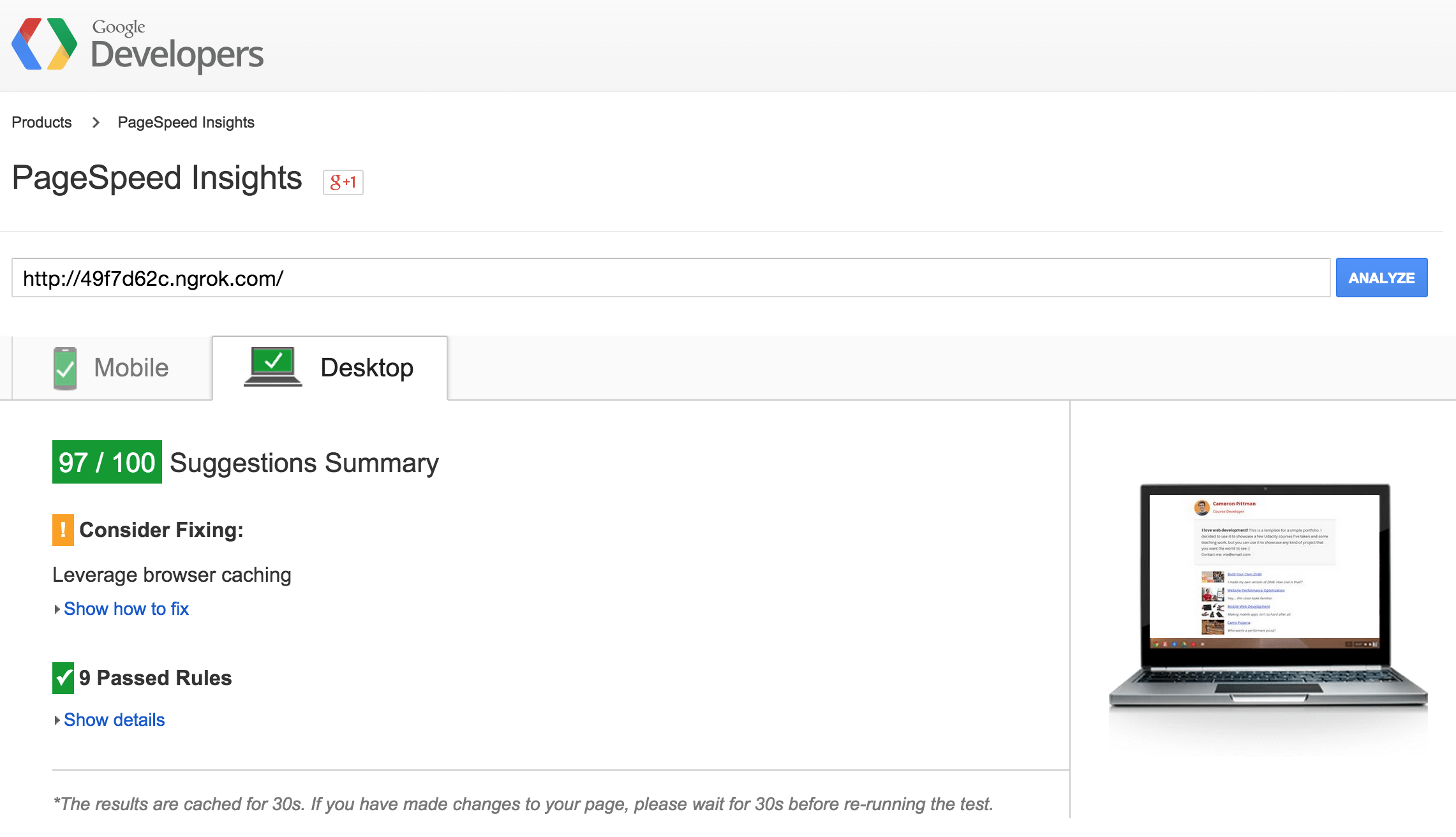Open the PageSpeed Insights breadcrumb link
Viewport: 1456px width, 837px height.
tap(186, 122)
